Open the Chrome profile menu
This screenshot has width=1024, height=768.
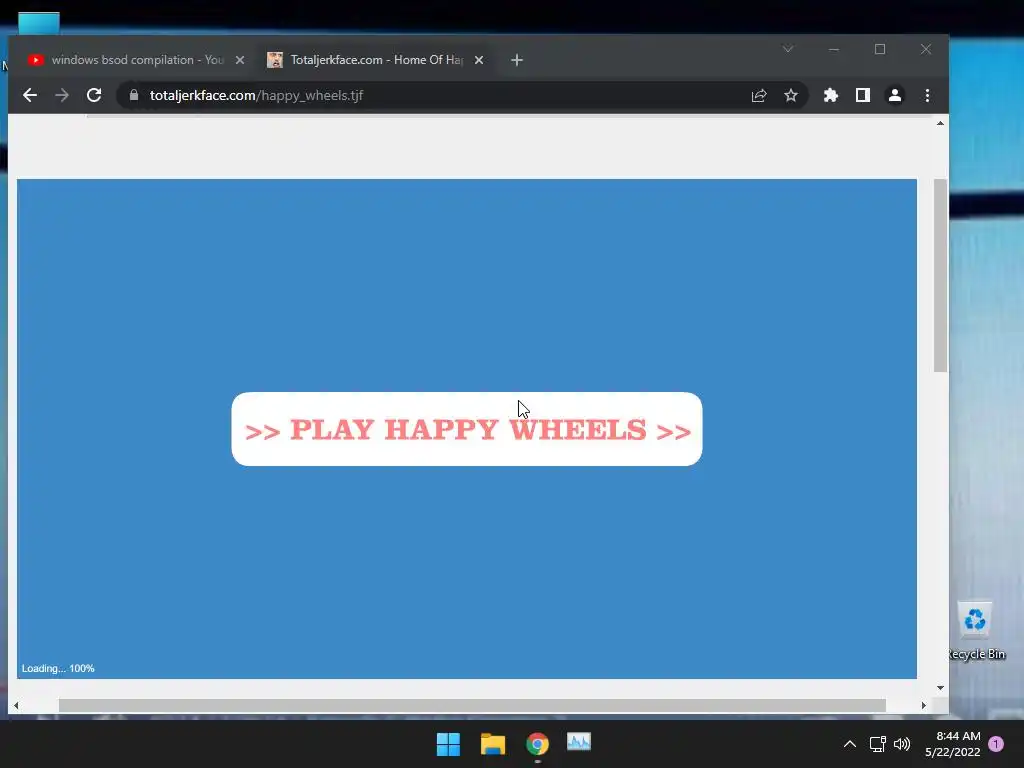coord(895,95)
